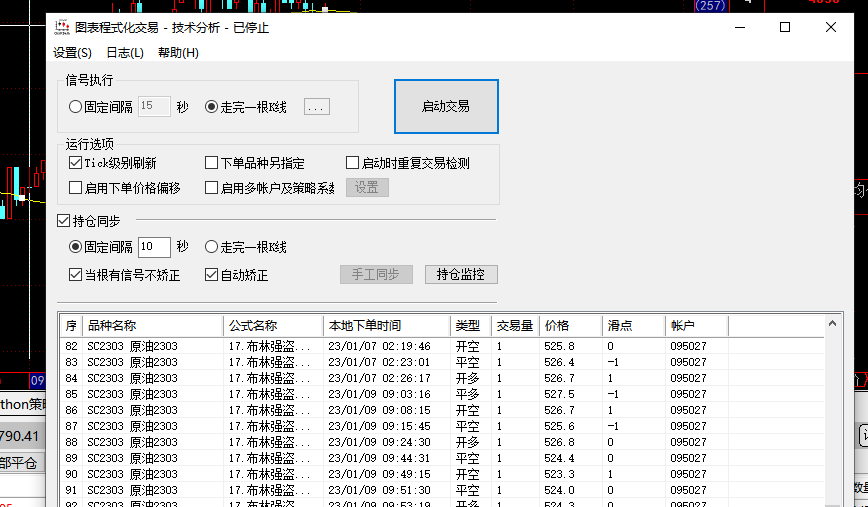Viewport: 868px width, 507px height.
Task: Sort by 品种名称 column header
Action: (x=153, y=325)
